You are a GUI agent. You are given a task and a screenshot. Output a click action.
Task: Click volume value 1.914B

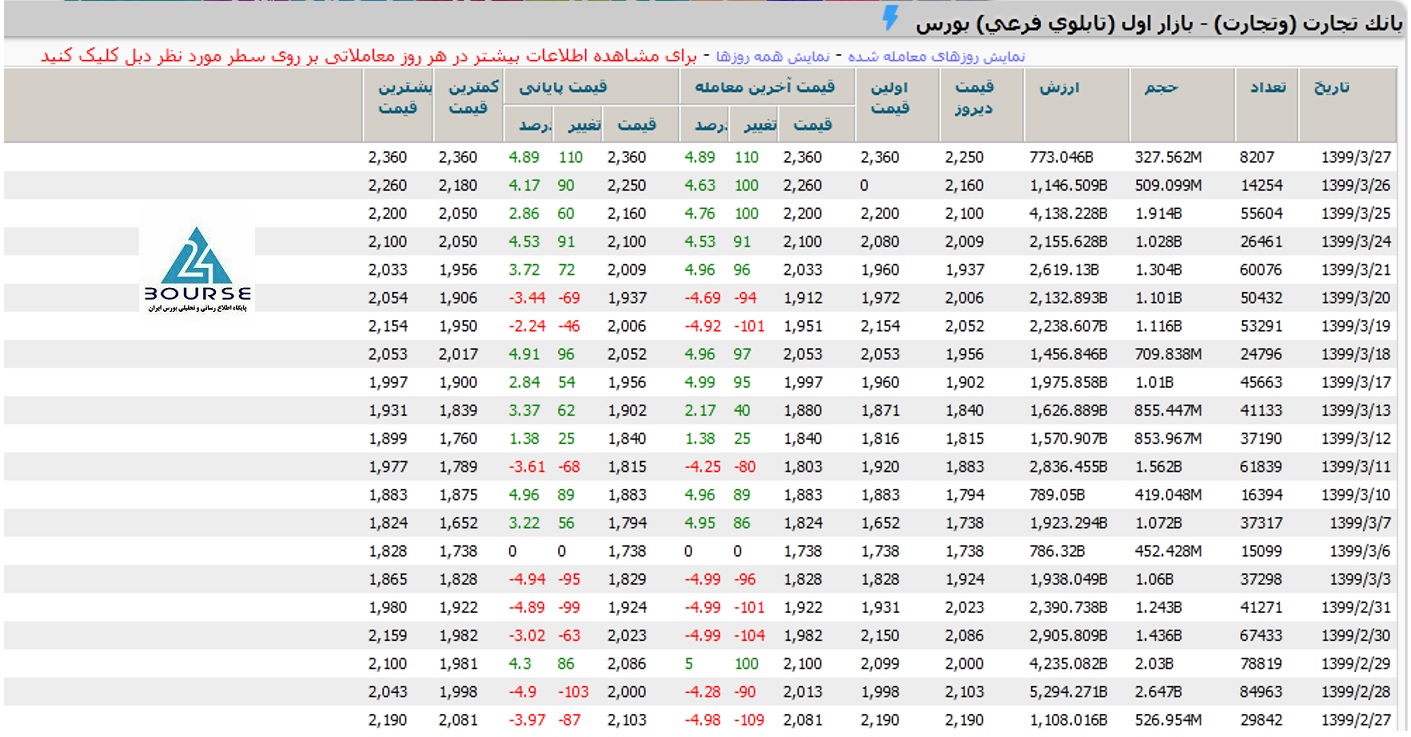[1157, 213]
